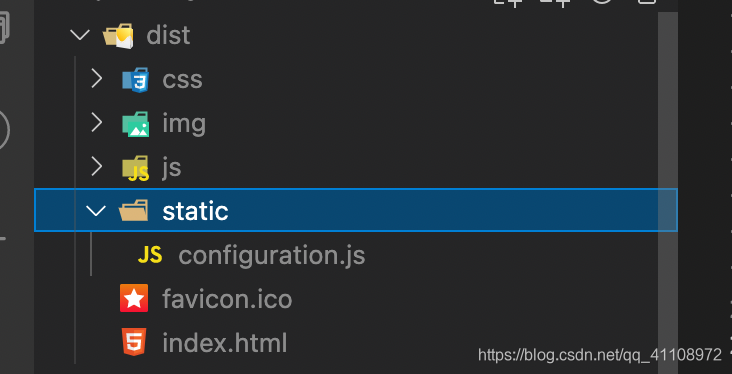Click the dist folder icon

tap(118, 36)
